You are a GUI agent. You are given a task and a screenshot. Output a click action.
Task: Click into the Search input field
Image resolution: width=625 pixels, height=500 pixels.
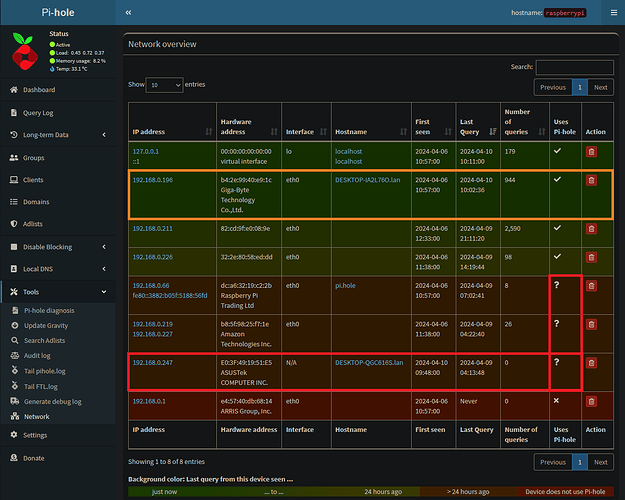tap(574, 67)
